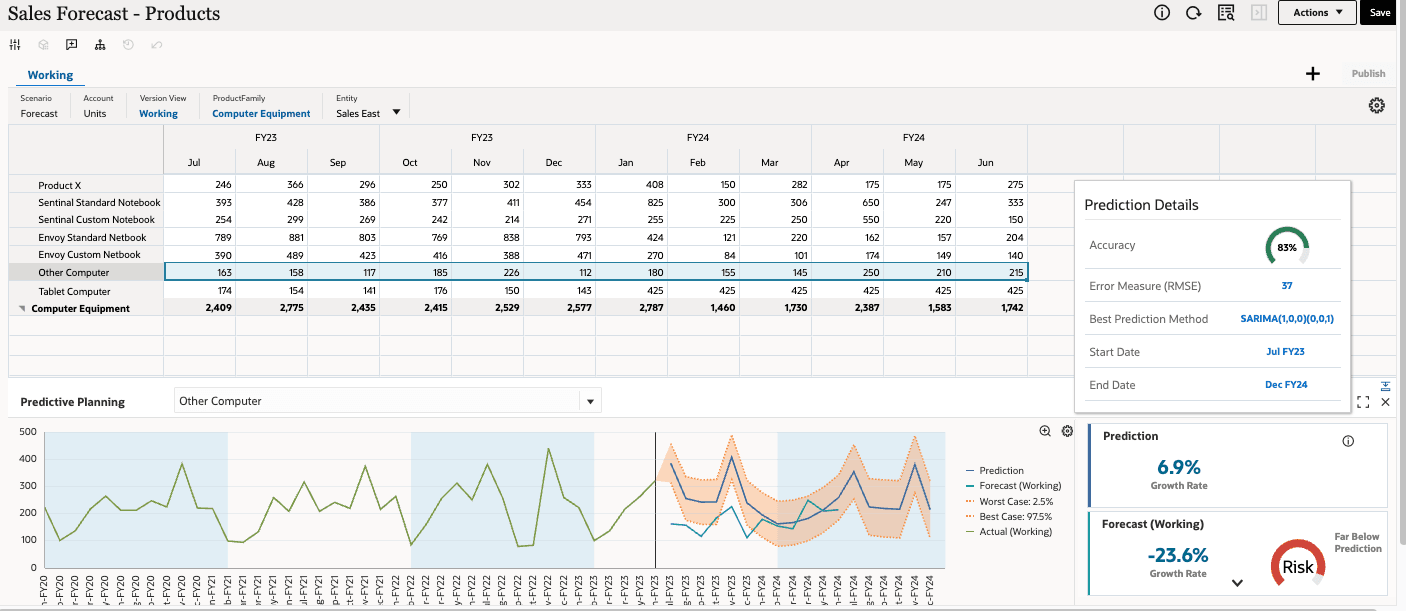This screenshot has width=1406, height=611.
Task: Click the information icon in the top bar
Action: 1161,13
